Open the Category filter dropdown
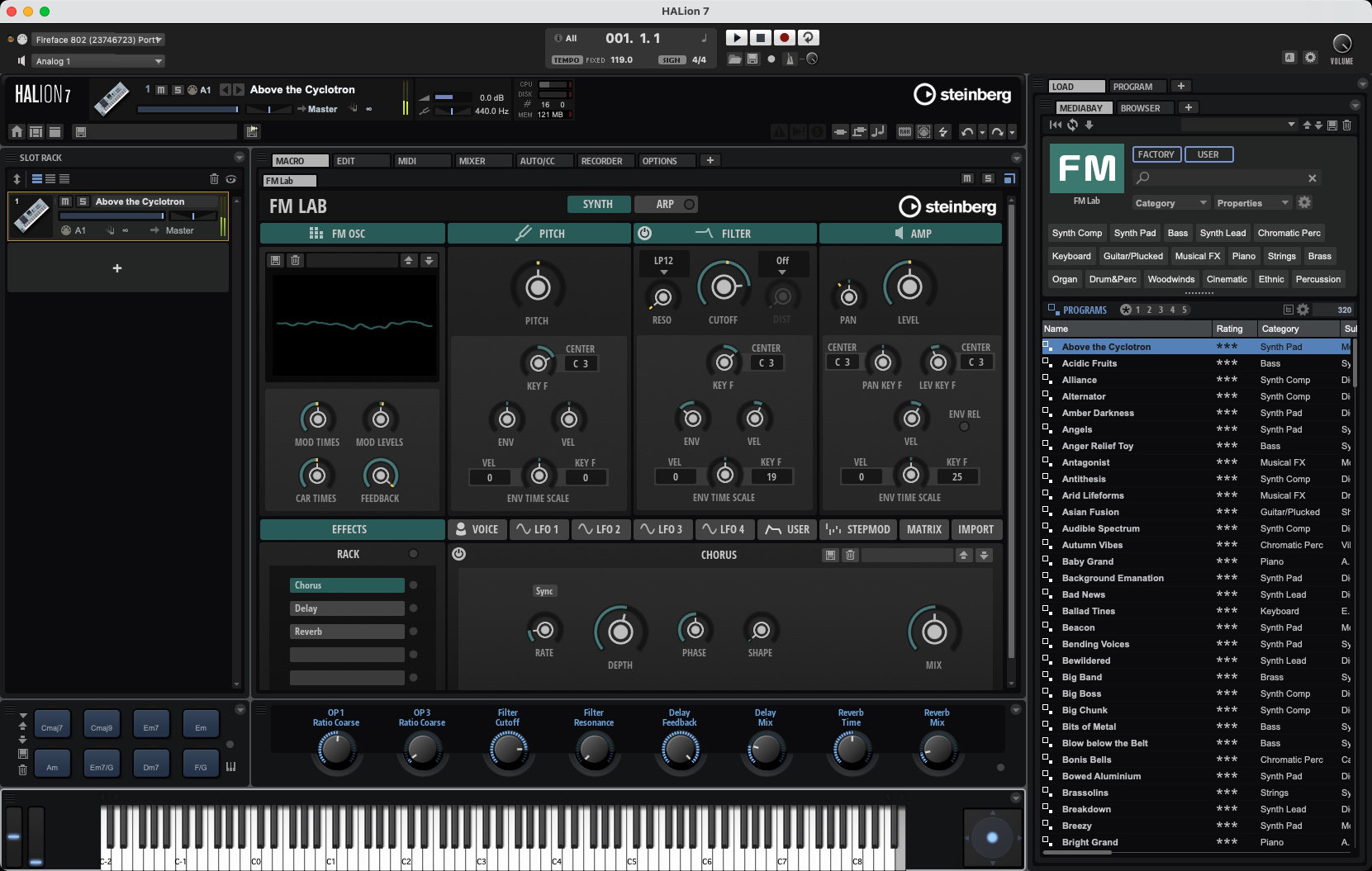Screen dimensions: 1372x871 [x=1171, y=203]
